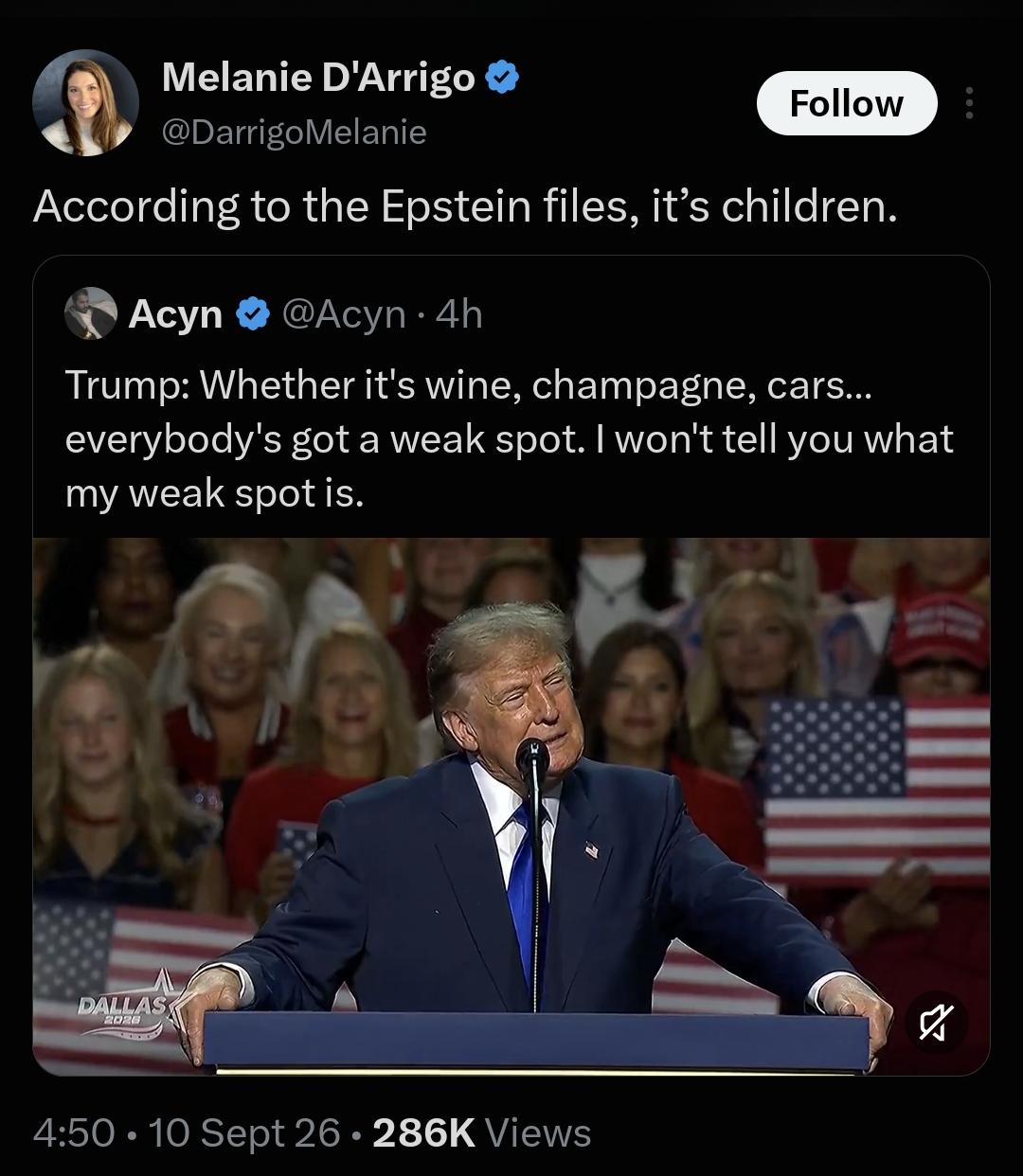The image size is (1023, 1176).
Task: Open Melanie D'Arrigo's profile picture
Action: click(x=86, y=102)
